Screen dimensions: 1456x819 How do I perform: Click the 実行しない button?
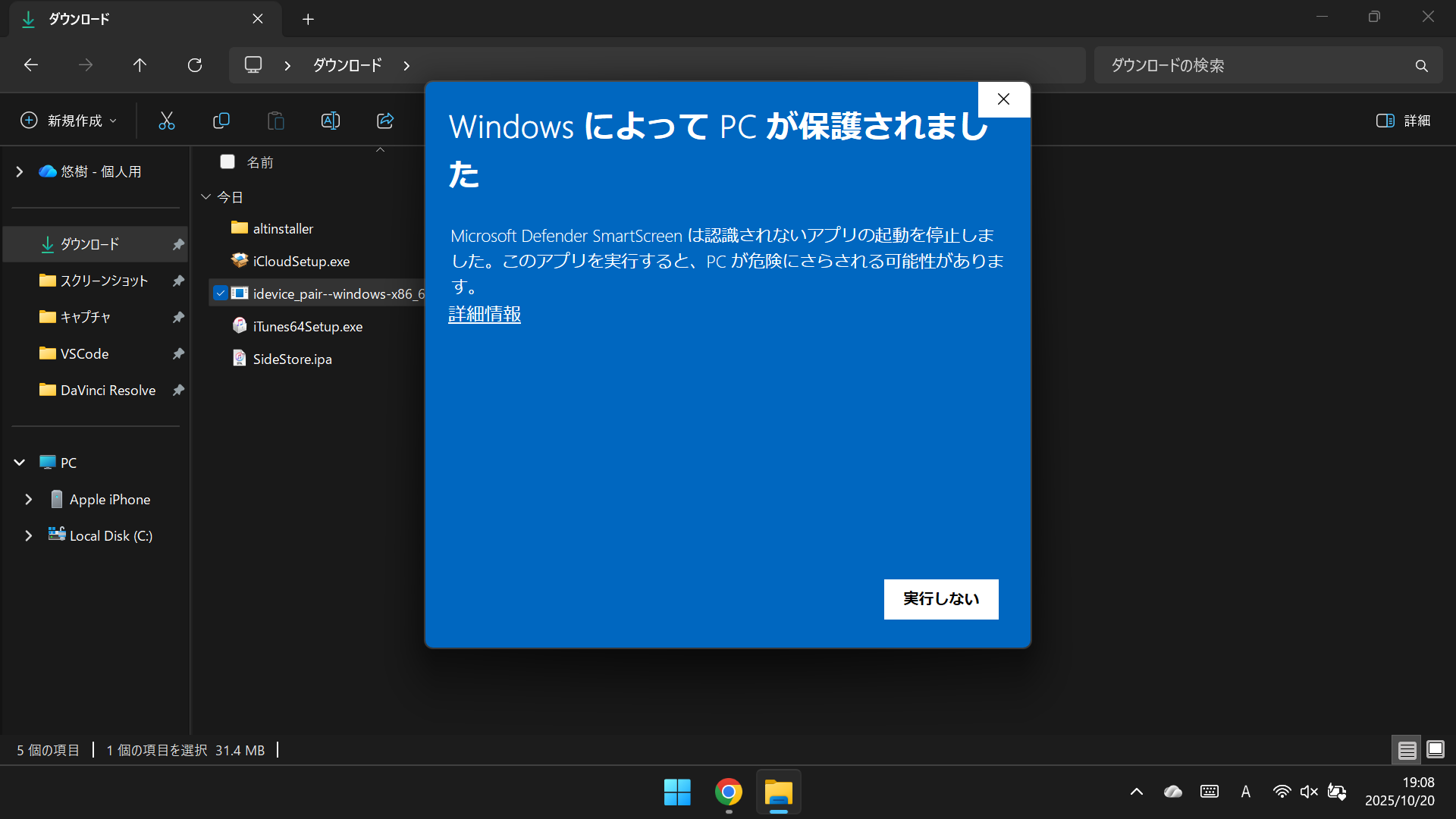940,598
